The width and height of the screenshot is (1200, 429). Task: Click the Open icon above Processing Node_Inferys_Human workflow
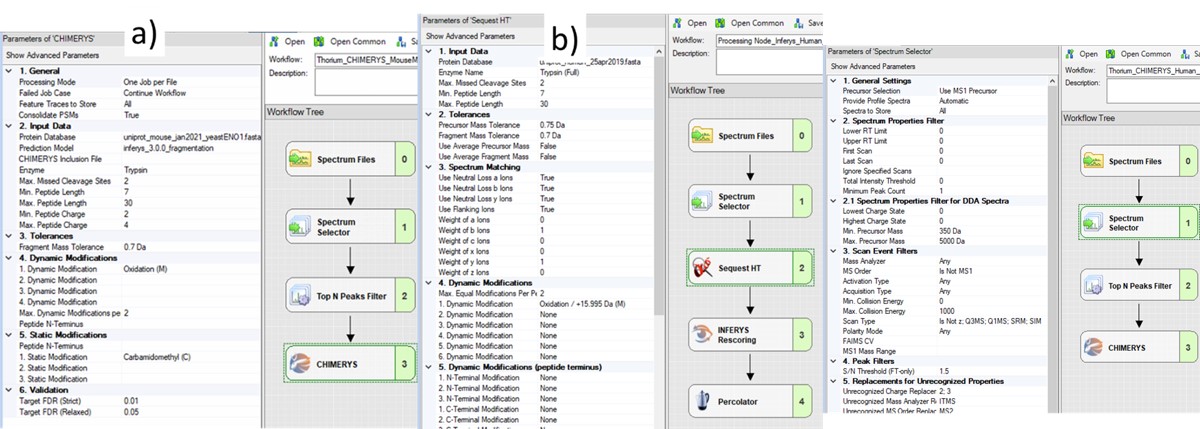(677, 22)
